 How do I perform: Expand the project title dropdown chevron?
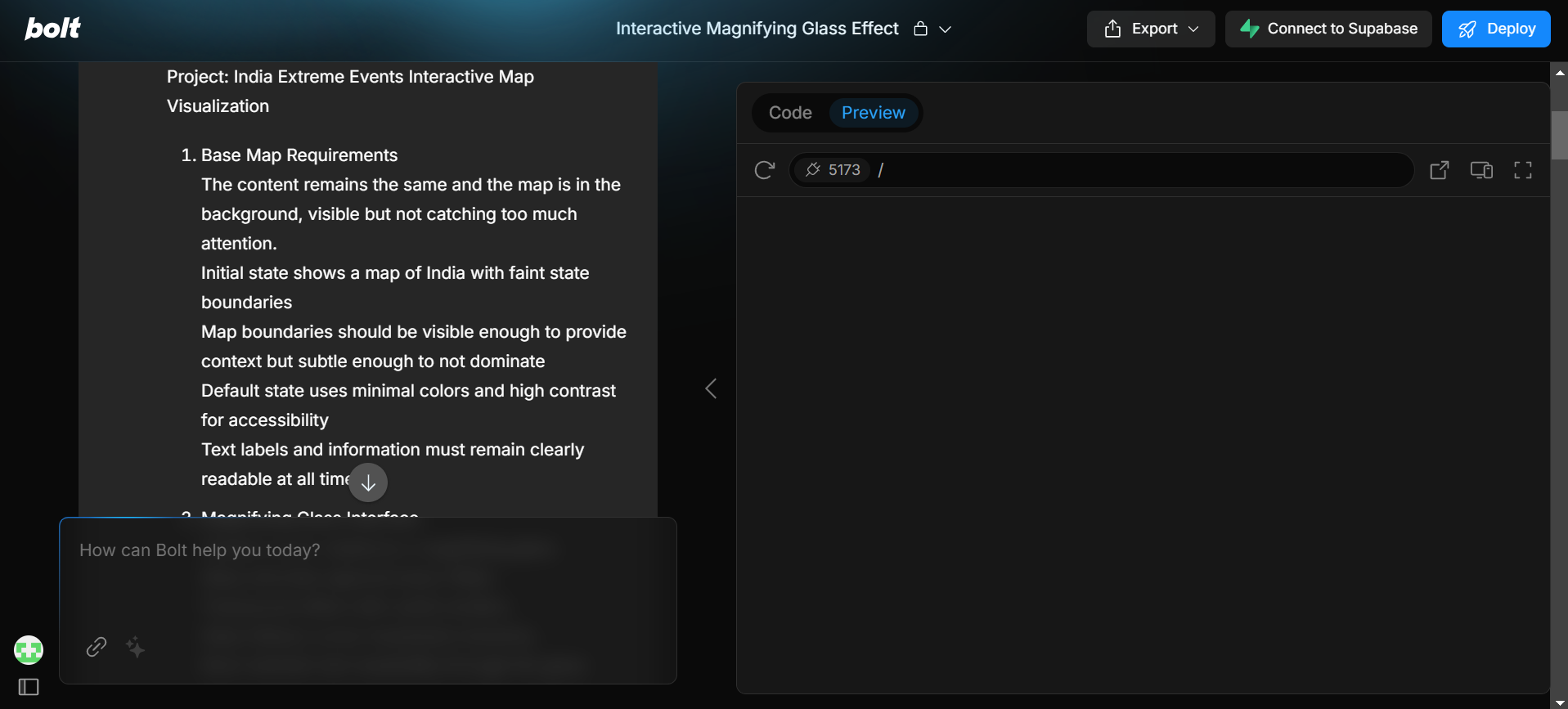tap(946, 29)
